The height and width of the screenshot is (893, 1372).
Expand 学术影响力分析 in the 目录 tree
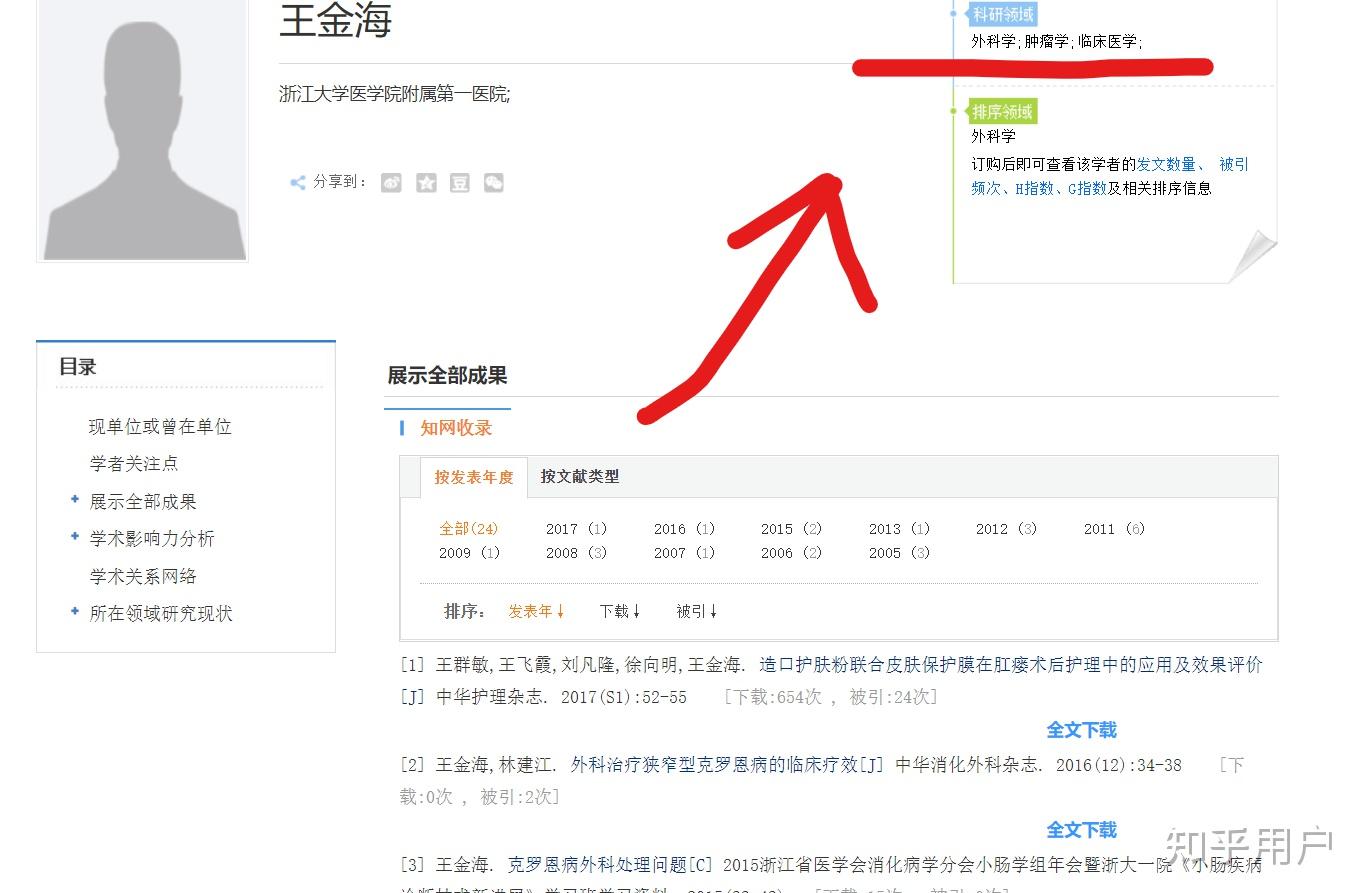[74, 537]
